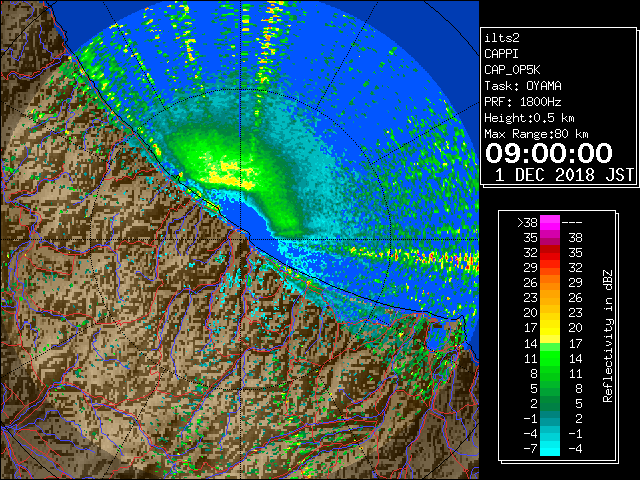Pick the magenta above-38 dBZ swatch
This screenshot has height=480, width=640.
point(550,223)
